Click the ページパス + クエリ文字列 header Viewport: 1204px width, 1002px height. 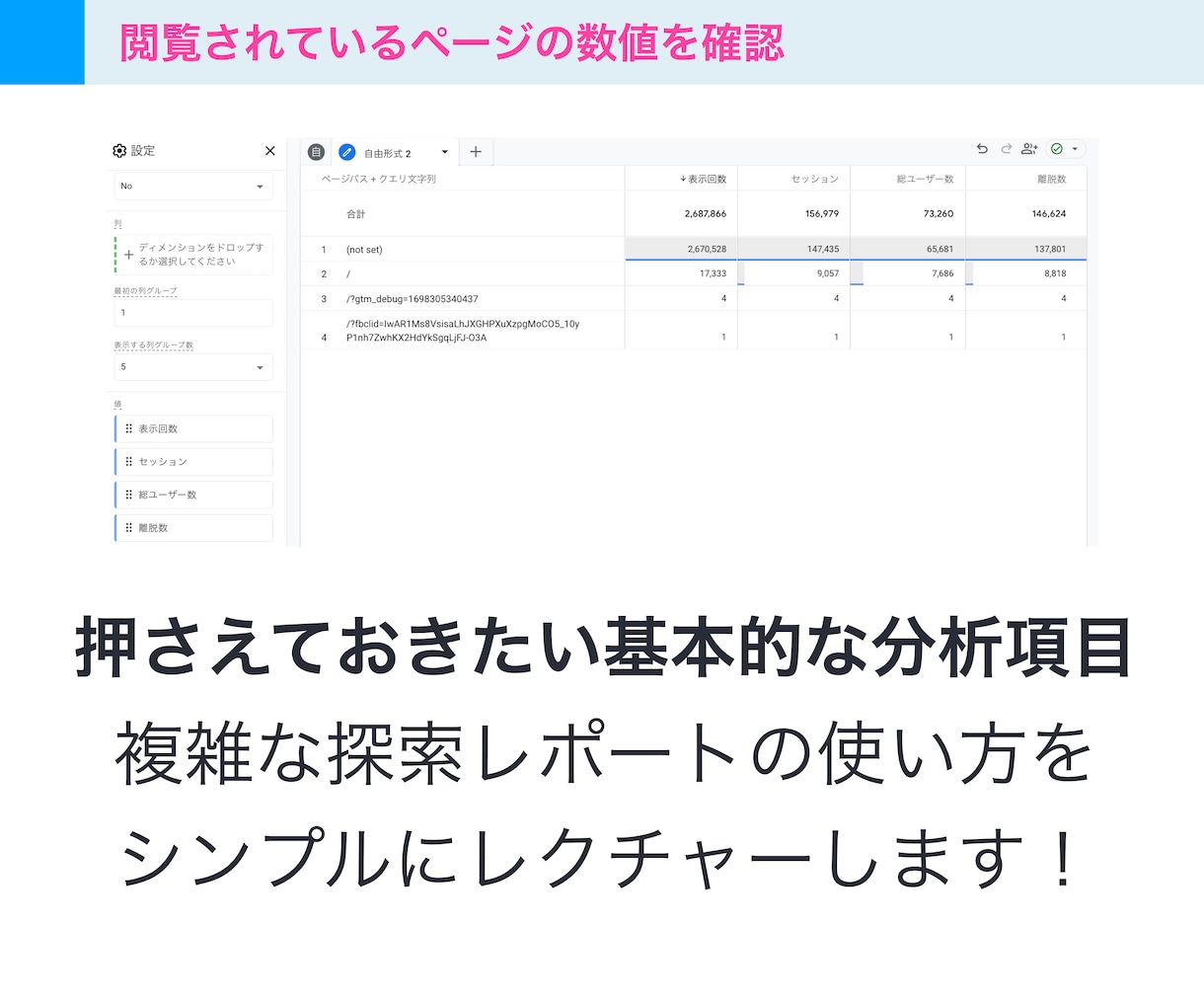[x=379, y=179]
